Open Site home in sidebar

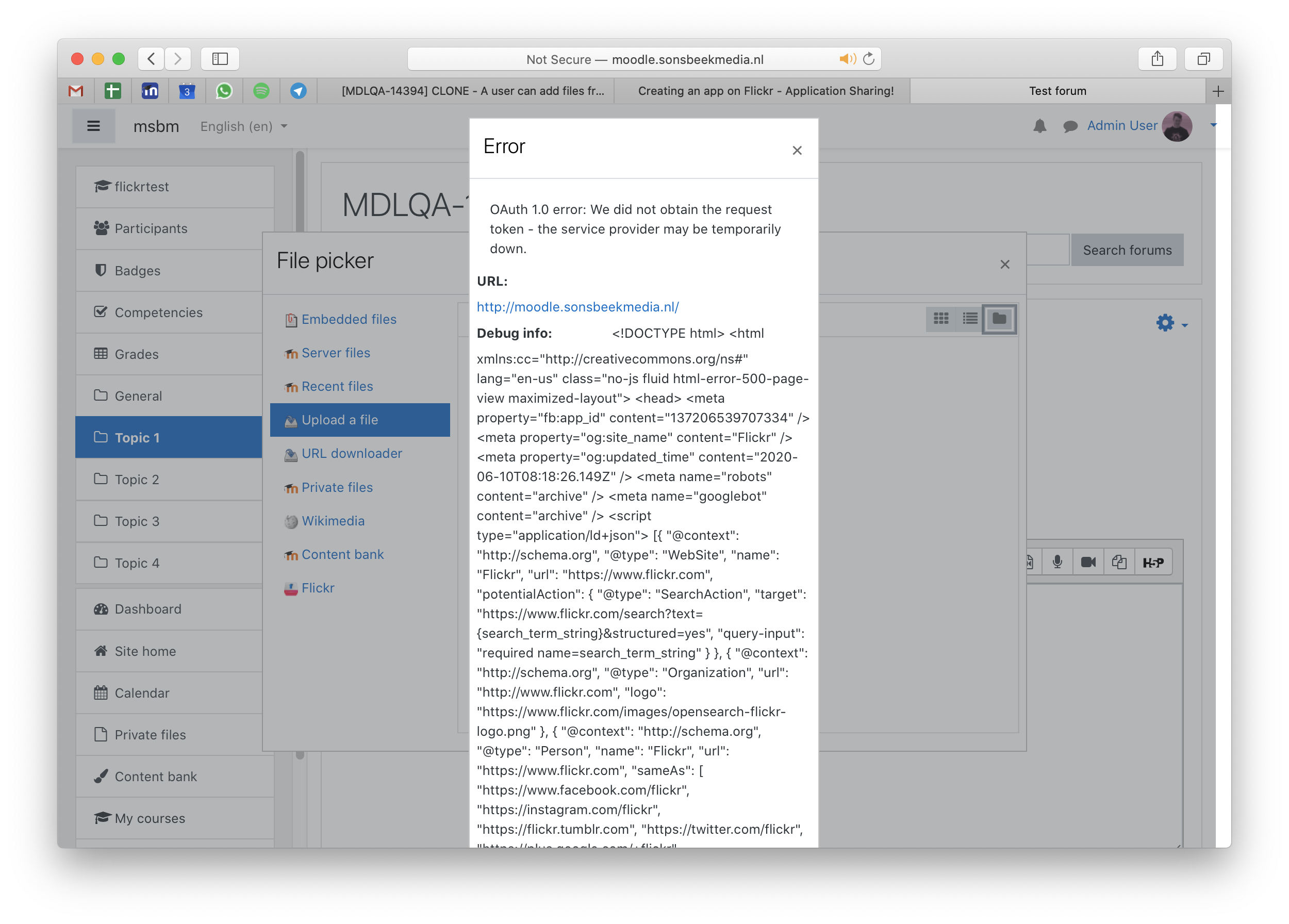[169, 651]
